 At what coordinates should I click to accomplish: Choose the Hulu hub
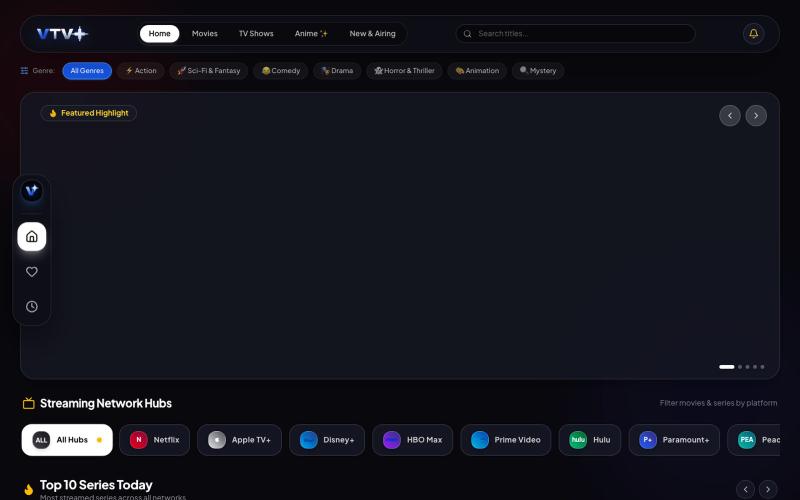click(590, 440)
